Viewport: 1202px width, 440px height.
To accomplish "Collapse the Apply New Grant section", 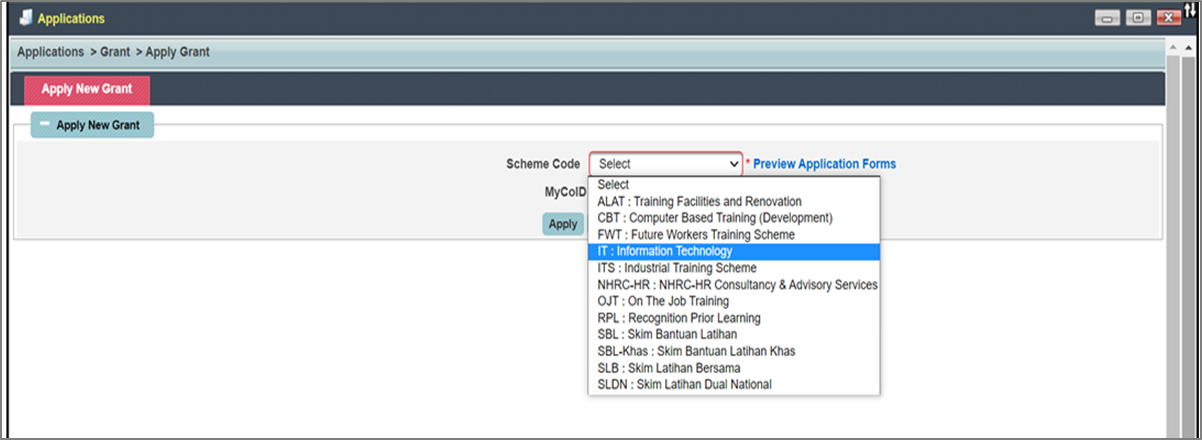I will click(44, 125).
